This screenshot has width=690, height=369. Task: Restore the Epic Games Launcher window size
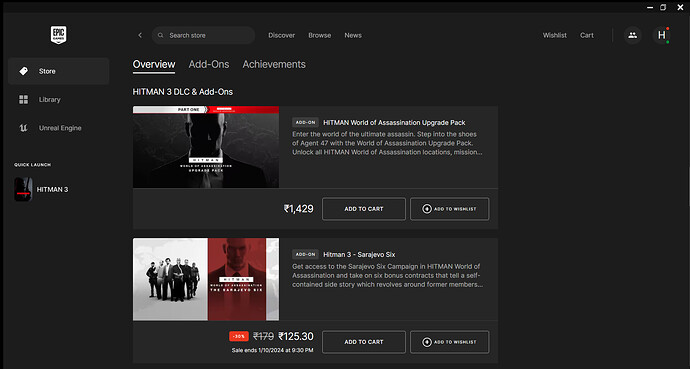coord(663,7)
